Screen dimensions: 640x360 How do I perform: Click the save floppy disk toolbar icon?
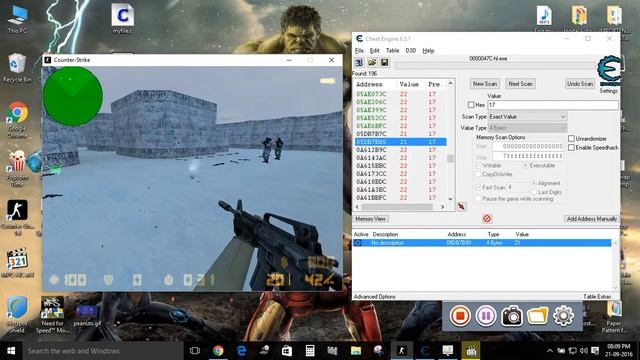coord(384,62)
